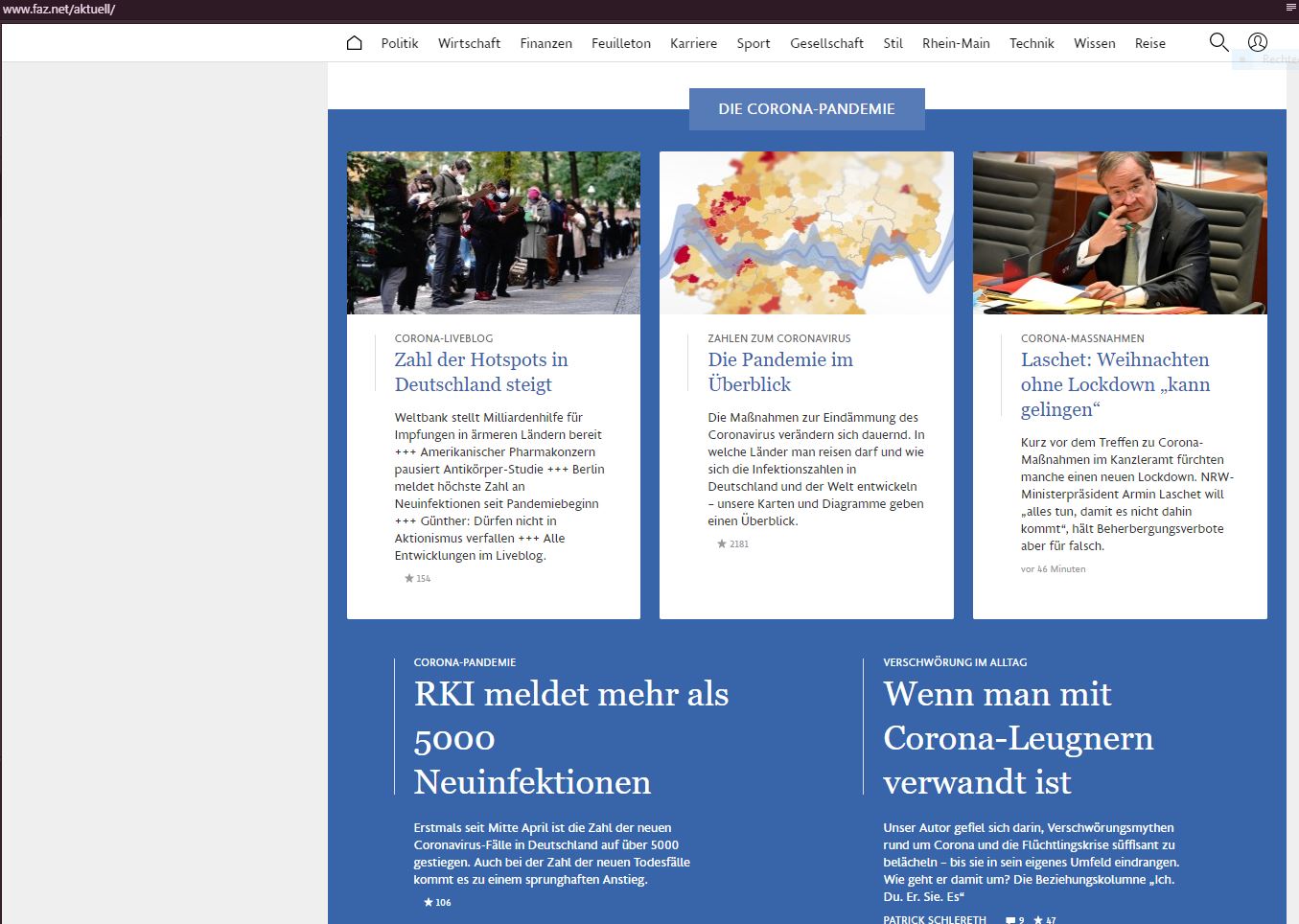Go to the Wirtschaft section
Viewport: 1299px width, 924px height.
[469, 43]
